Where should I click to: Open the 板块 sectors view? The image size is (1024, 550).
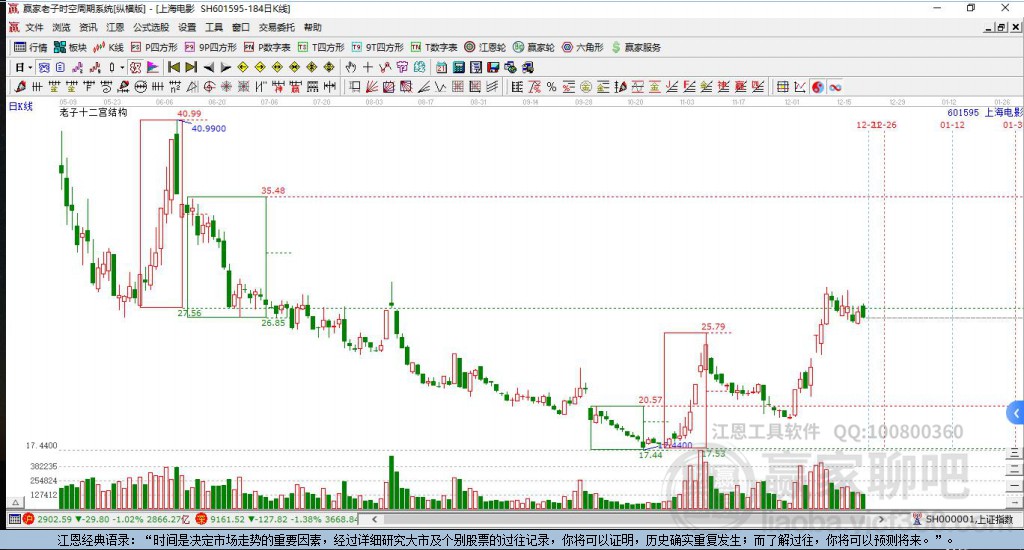tap(70, 47)
